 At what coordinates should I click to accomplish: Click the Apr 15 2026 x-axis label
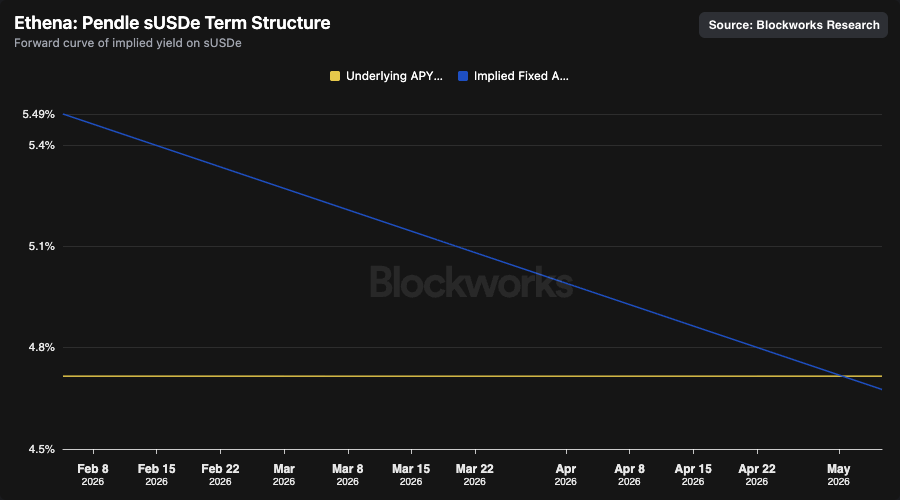tap(693, 475)
